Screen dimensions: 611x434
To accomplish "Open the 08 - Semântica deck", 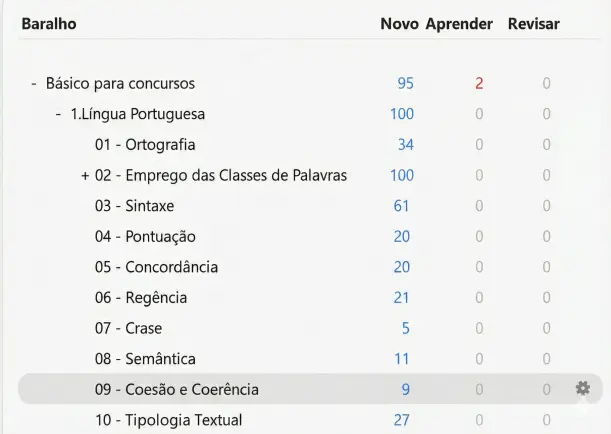I will [x=145, y=359].
